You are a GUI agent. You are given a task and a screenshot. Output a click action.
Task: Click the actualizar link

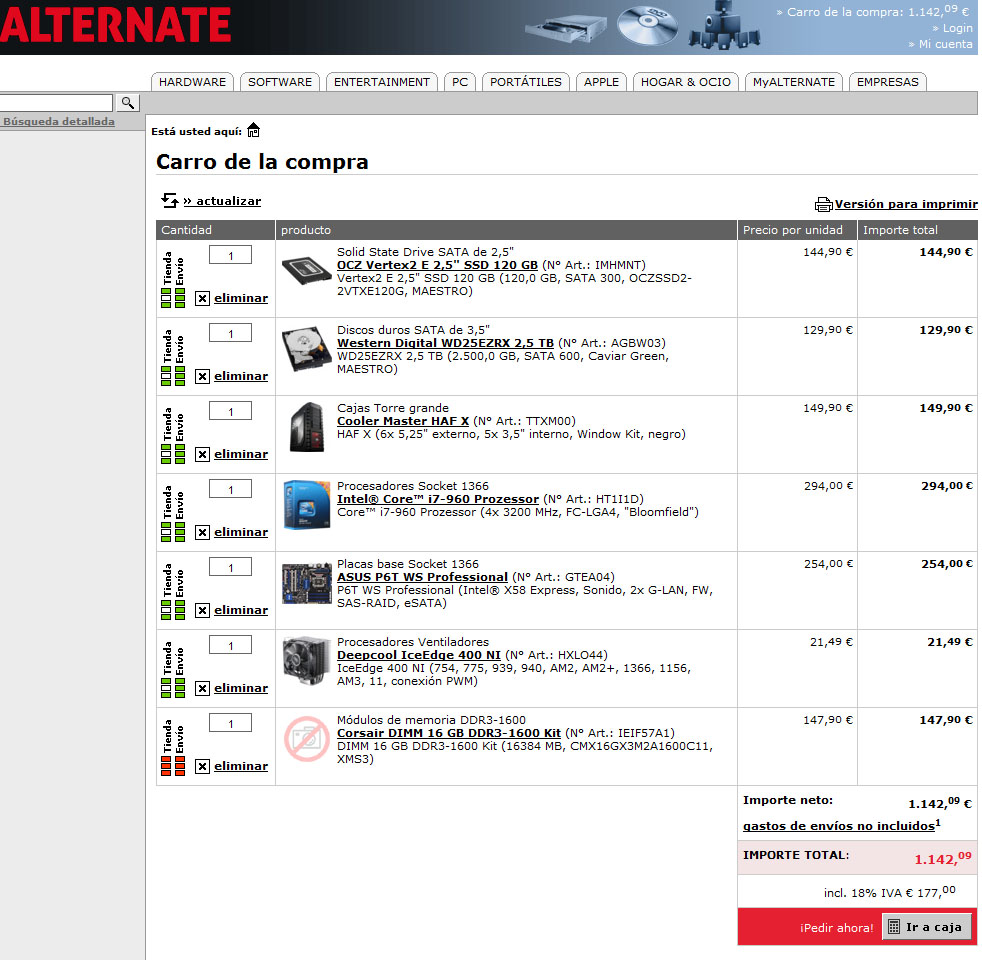pos(222,201)
